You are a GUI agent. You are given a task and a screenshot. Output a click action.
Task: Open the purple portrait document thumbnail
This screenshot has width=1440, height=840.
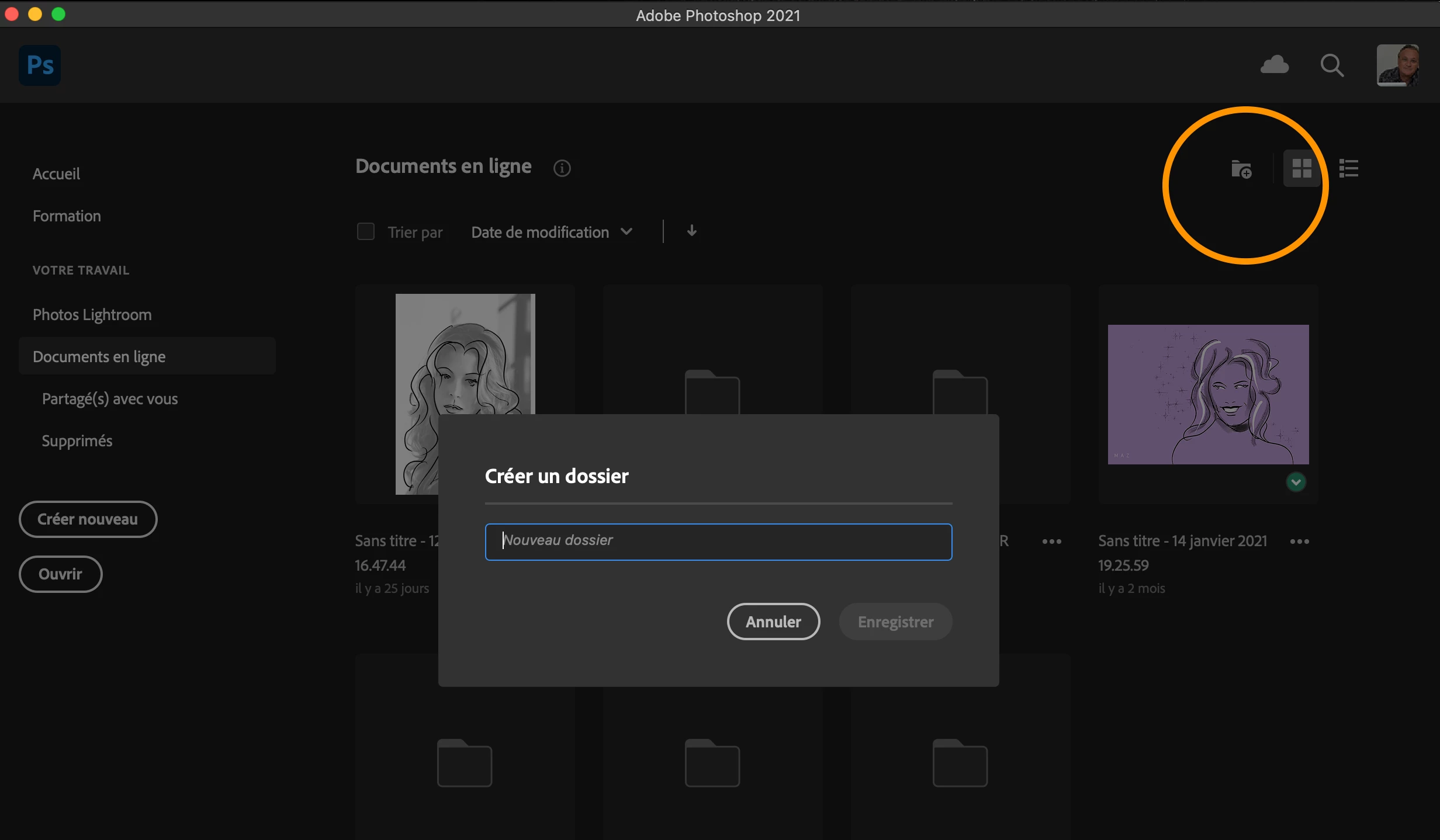(x=1208, y=394)
